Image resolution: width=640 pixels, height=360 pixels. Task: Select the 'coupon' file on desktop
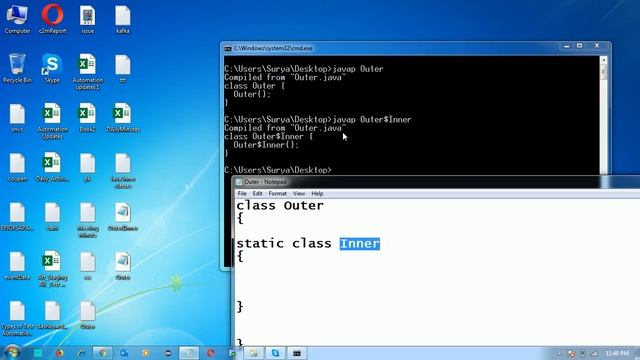click(x=17, y=168)
